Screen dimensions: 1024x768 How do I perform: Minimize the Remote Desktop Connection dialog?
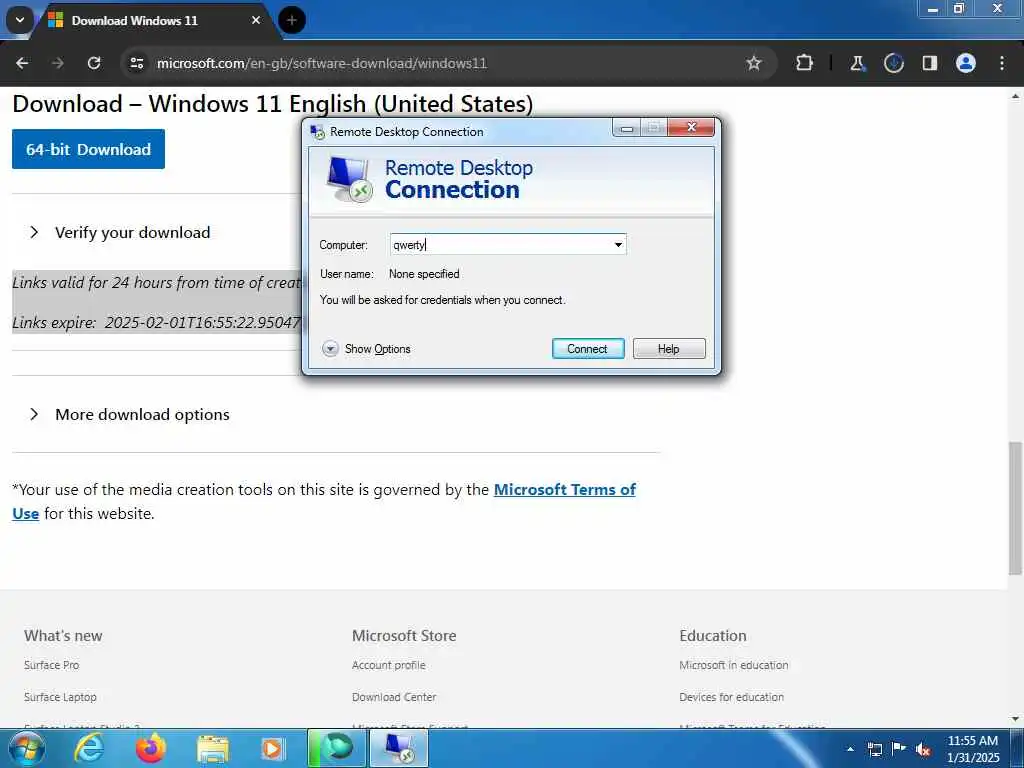click(x=627, y=128)
